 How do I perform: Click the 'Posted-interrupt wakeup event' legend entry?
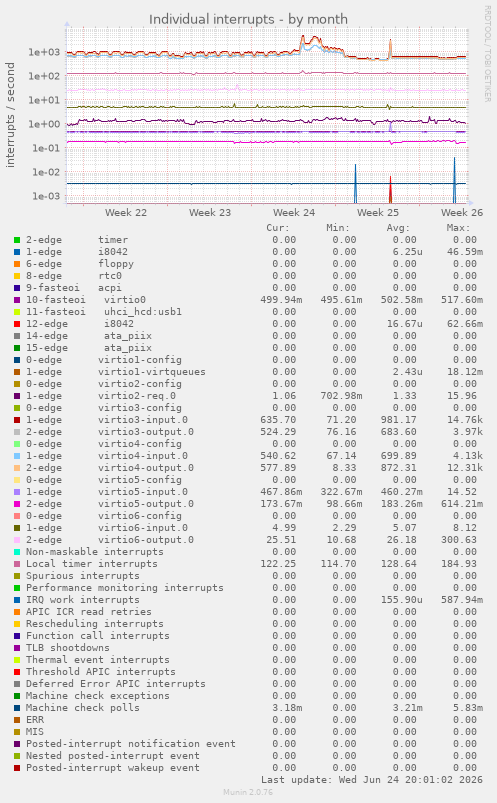coord(113,768)
